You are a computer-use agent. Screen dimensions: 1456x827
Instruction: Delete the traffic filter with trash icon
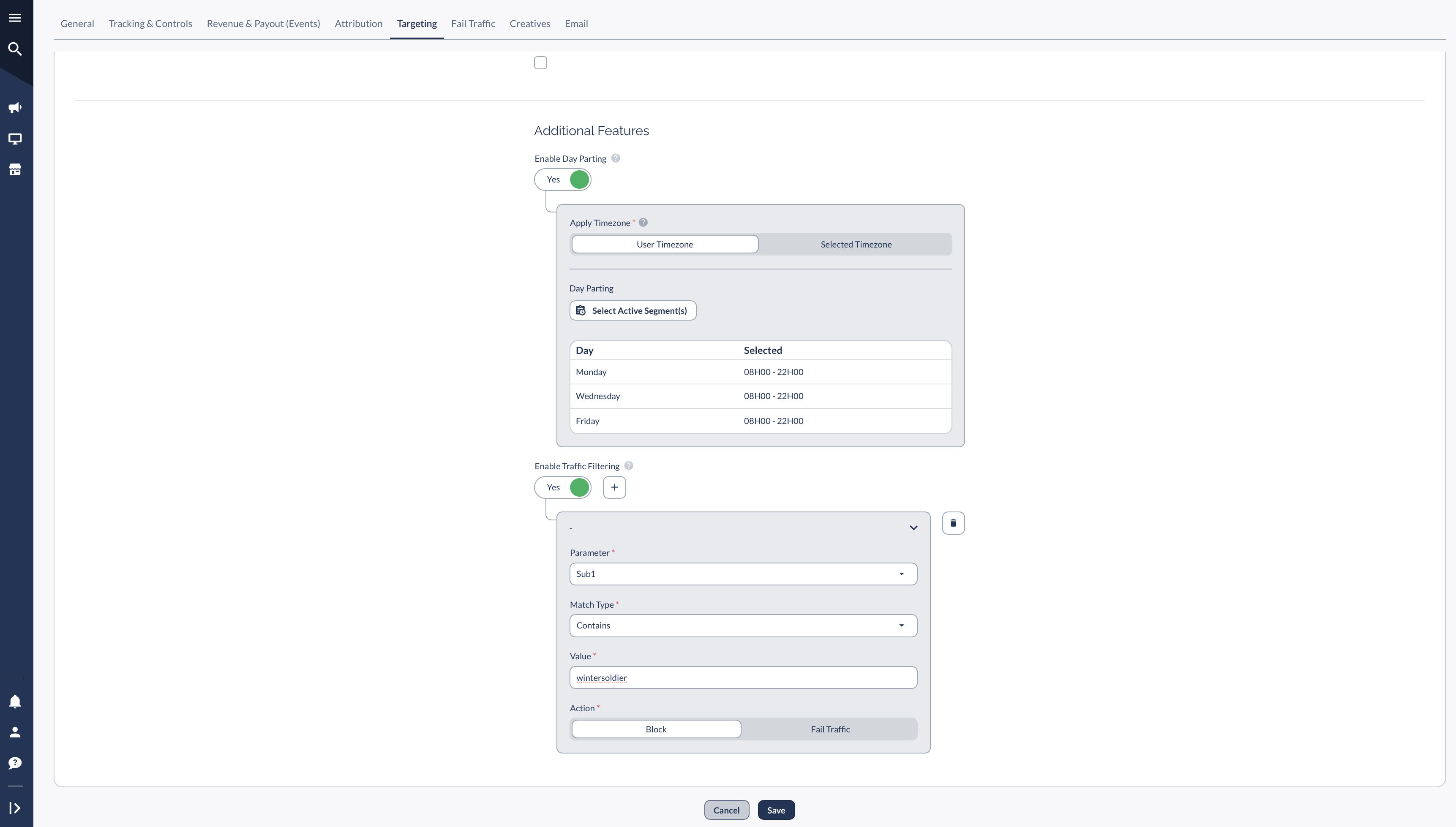point(953,523)
